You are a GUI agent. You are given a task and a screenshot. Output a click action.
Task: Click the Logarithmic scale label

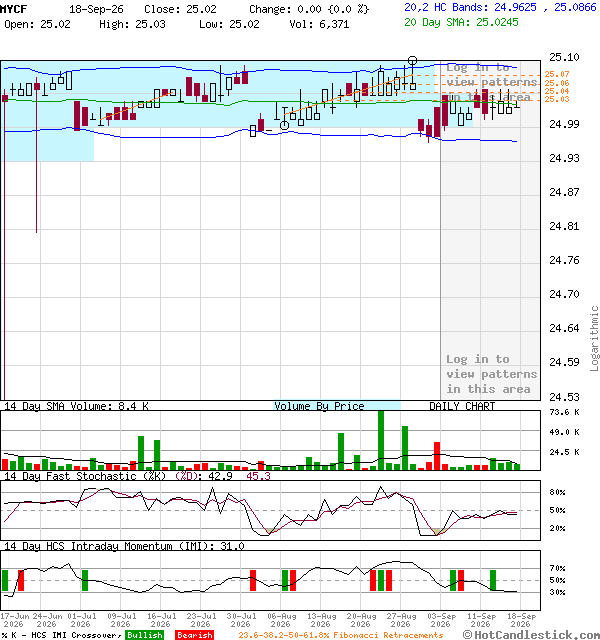[594, 338]
